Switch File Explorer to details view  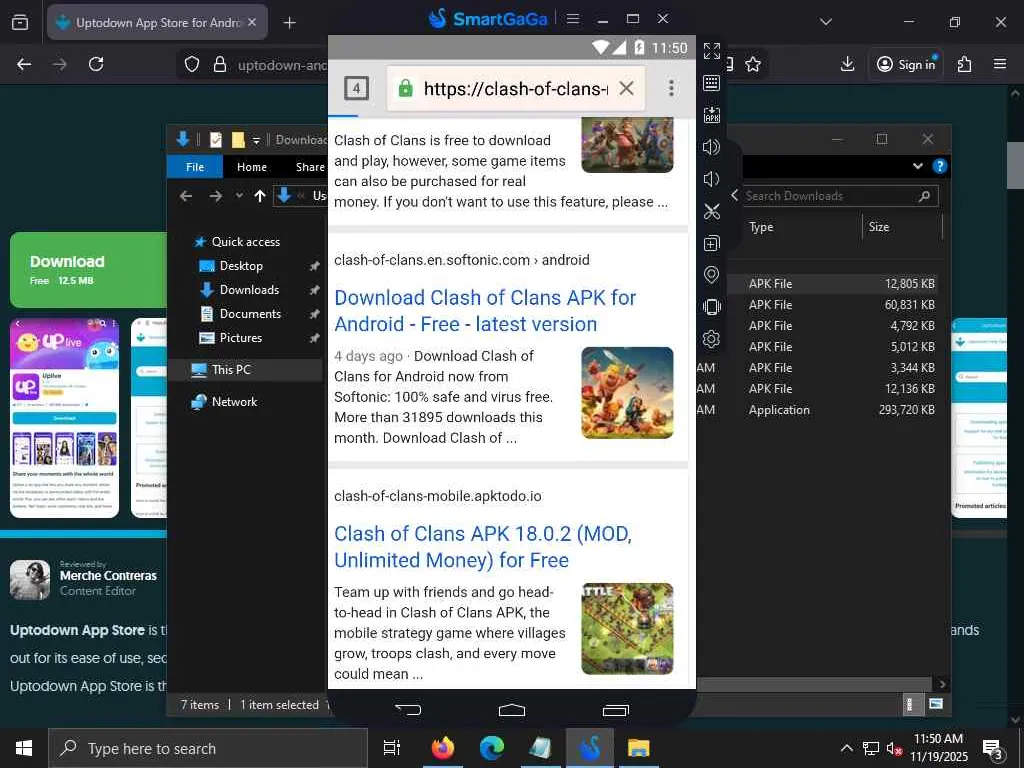pyautogui.click(x=908, y=704)
